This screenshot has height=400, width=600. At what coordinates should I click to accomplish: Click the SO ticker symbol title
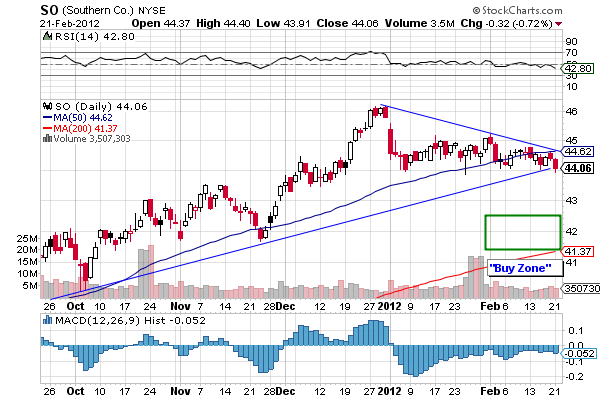[x=49, y=10]
